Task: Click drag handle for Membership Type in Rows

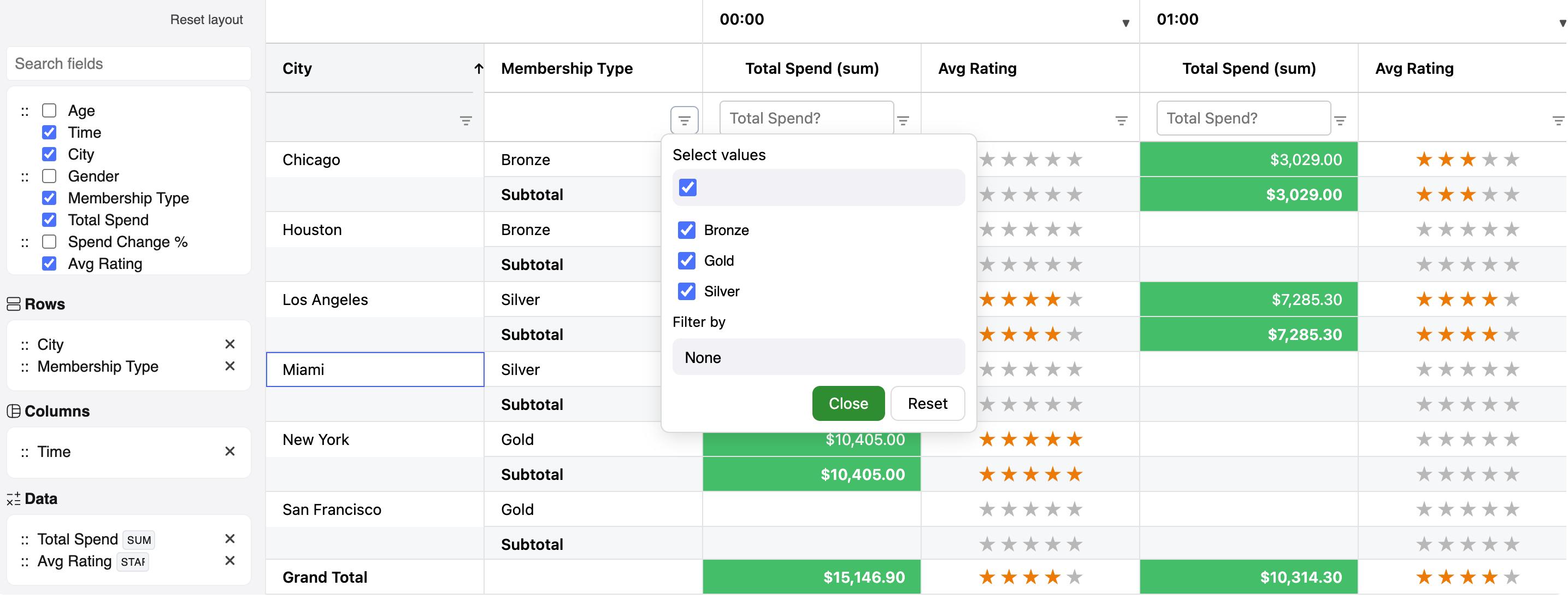Action: click(x=25, y=367)
